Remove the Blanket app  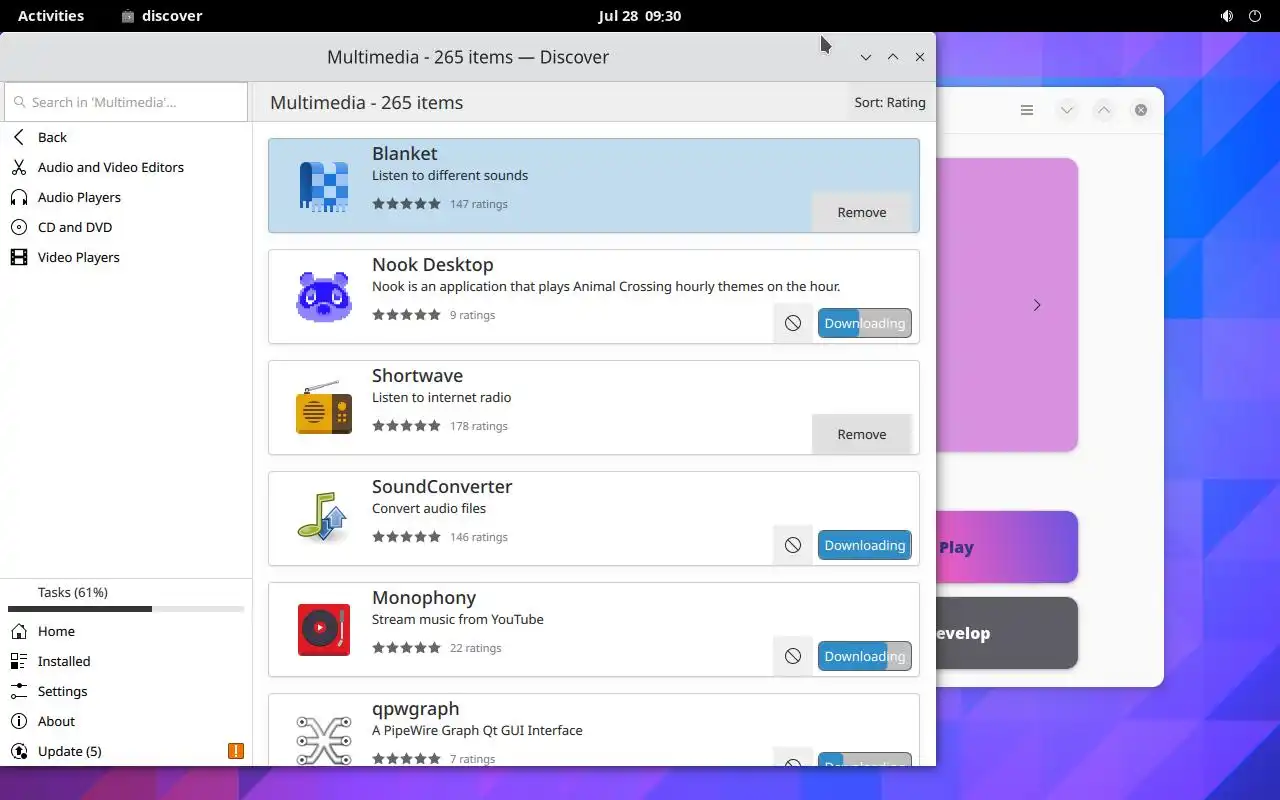pos(862,212)
